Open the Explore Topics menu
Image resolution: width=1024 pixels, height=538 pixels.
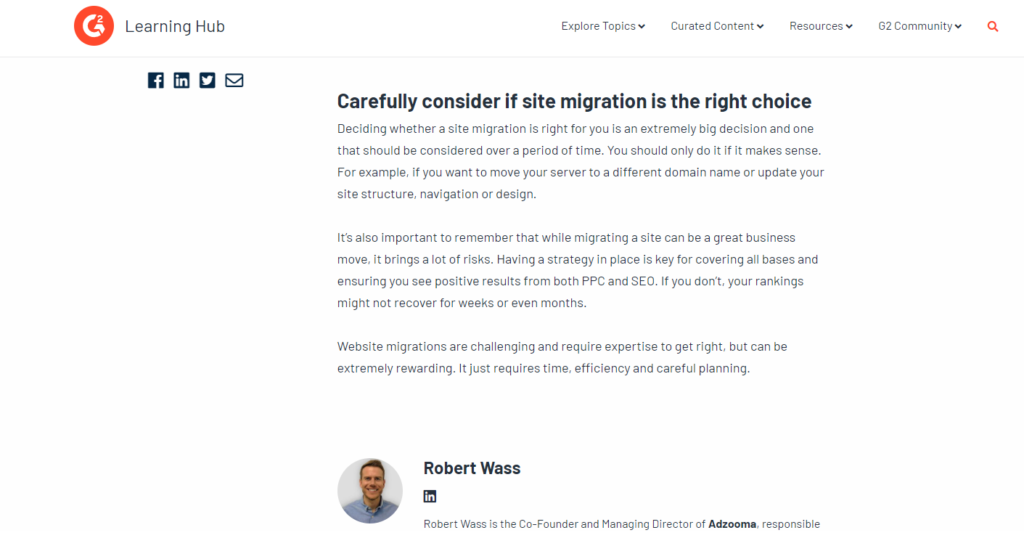tap(598, 26)
